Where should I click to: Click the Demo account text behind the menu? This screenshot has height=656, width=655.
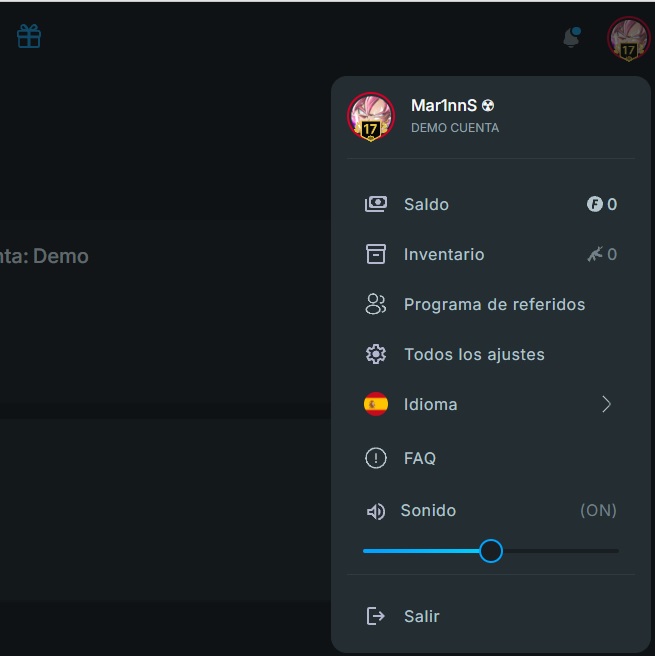[44, 256]
